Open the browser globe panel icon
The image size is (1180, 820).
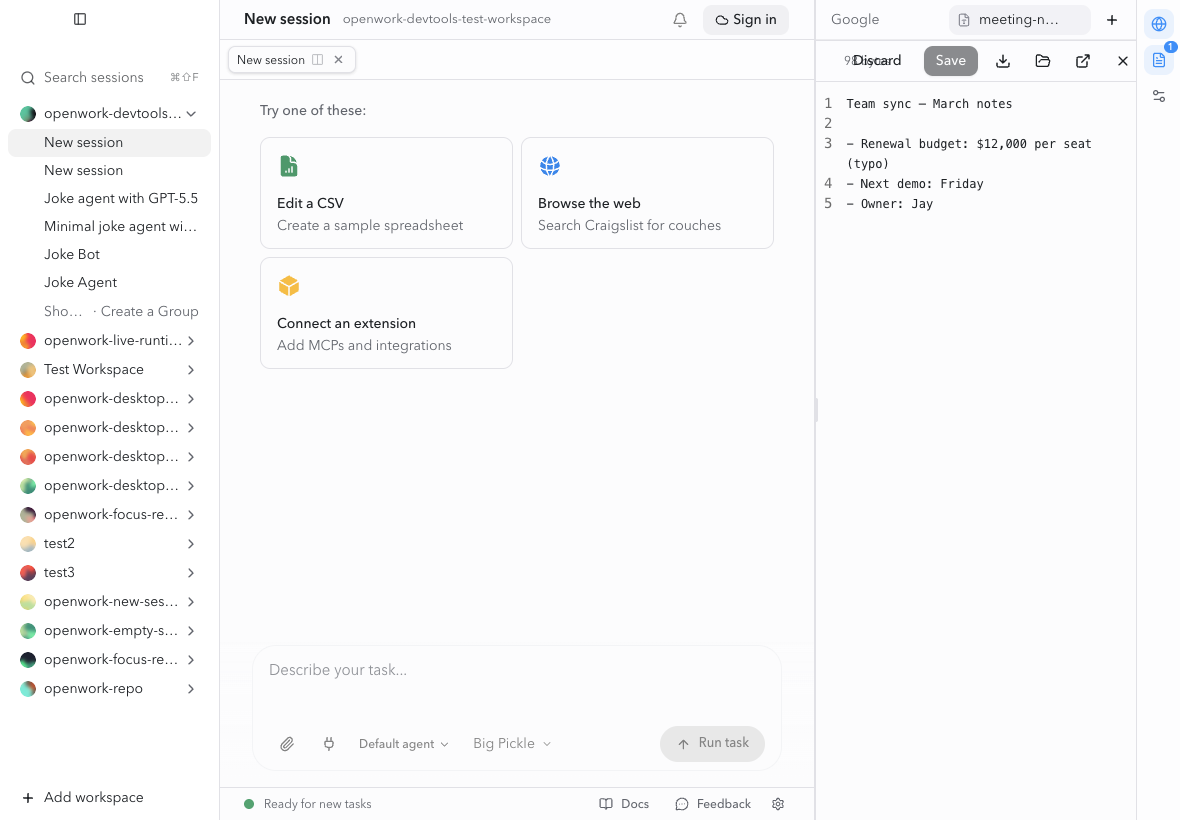(1159, 24)
